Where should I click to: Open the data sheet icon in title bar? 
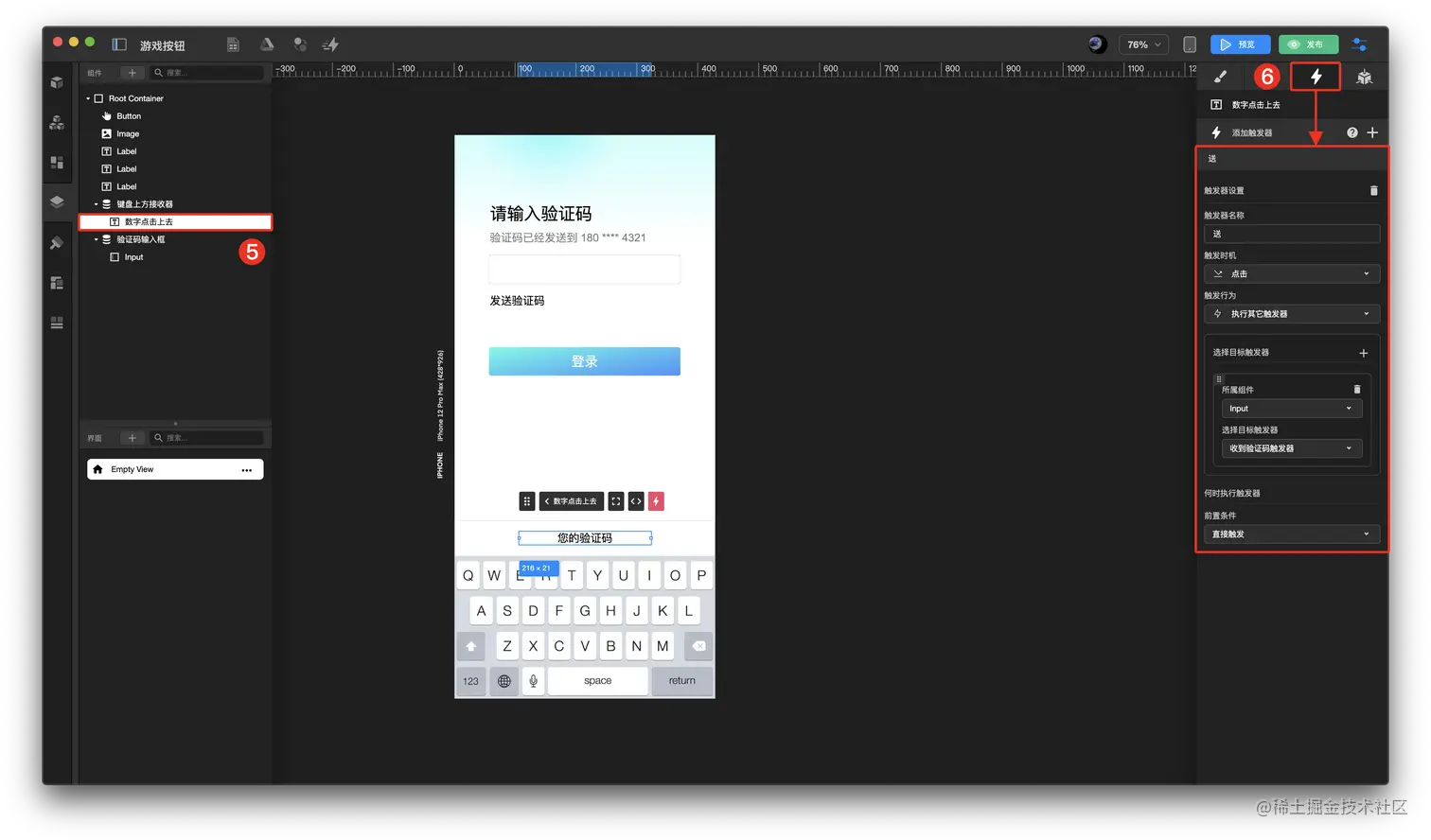click(x=233, y=44)
